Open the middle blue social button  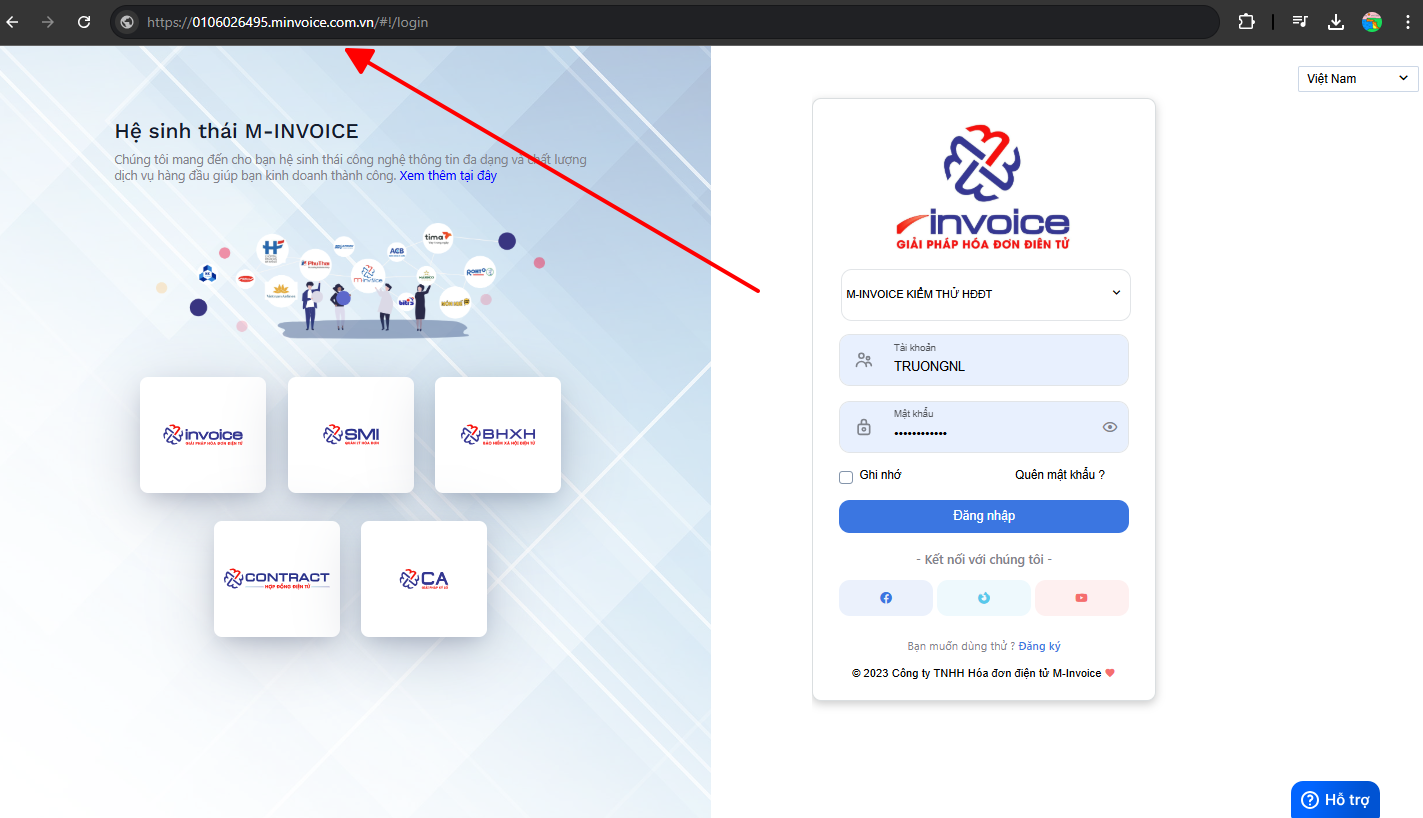tap(984, 598)
